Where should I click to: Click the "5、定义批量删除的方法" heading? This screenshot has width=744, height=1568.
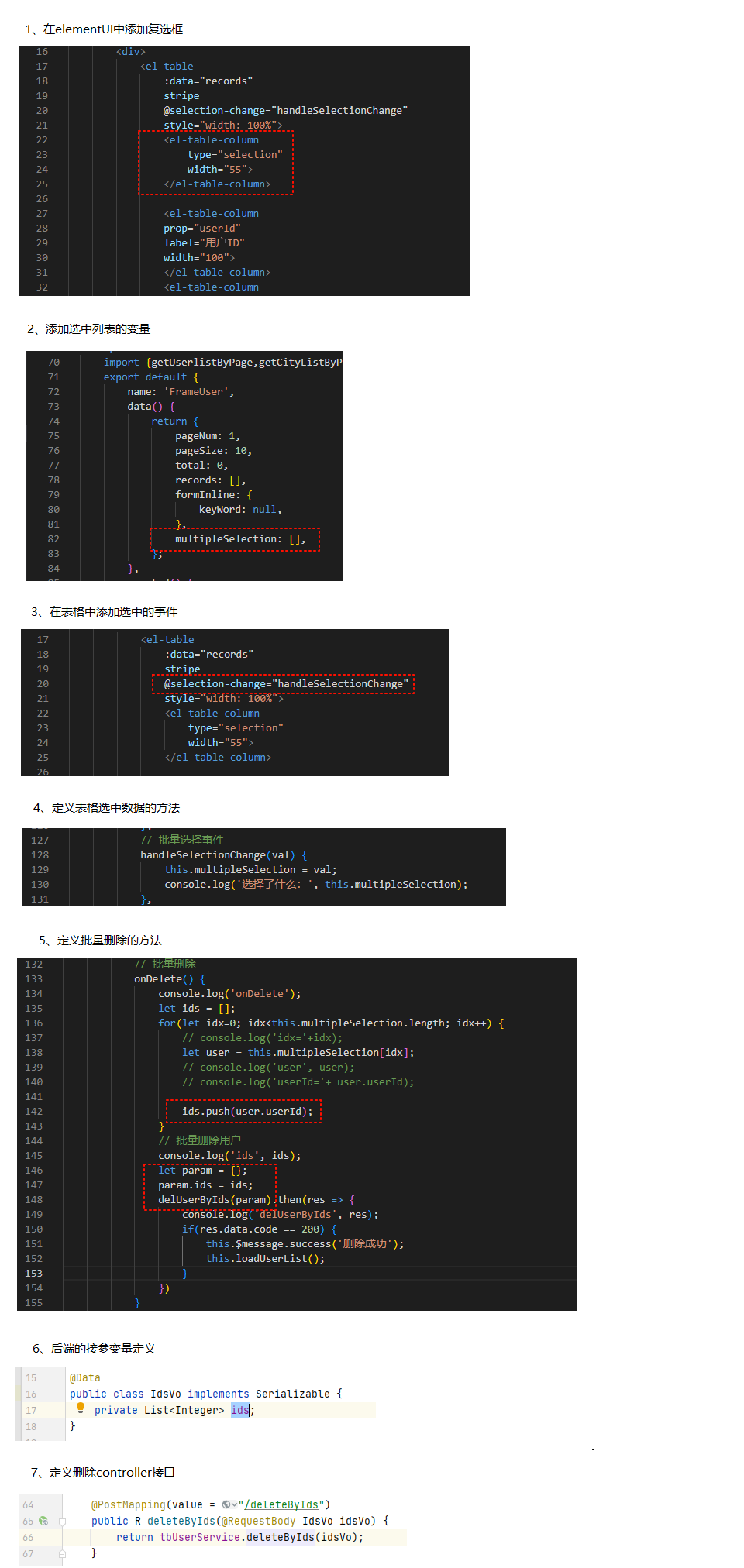(x=101, y=940)
